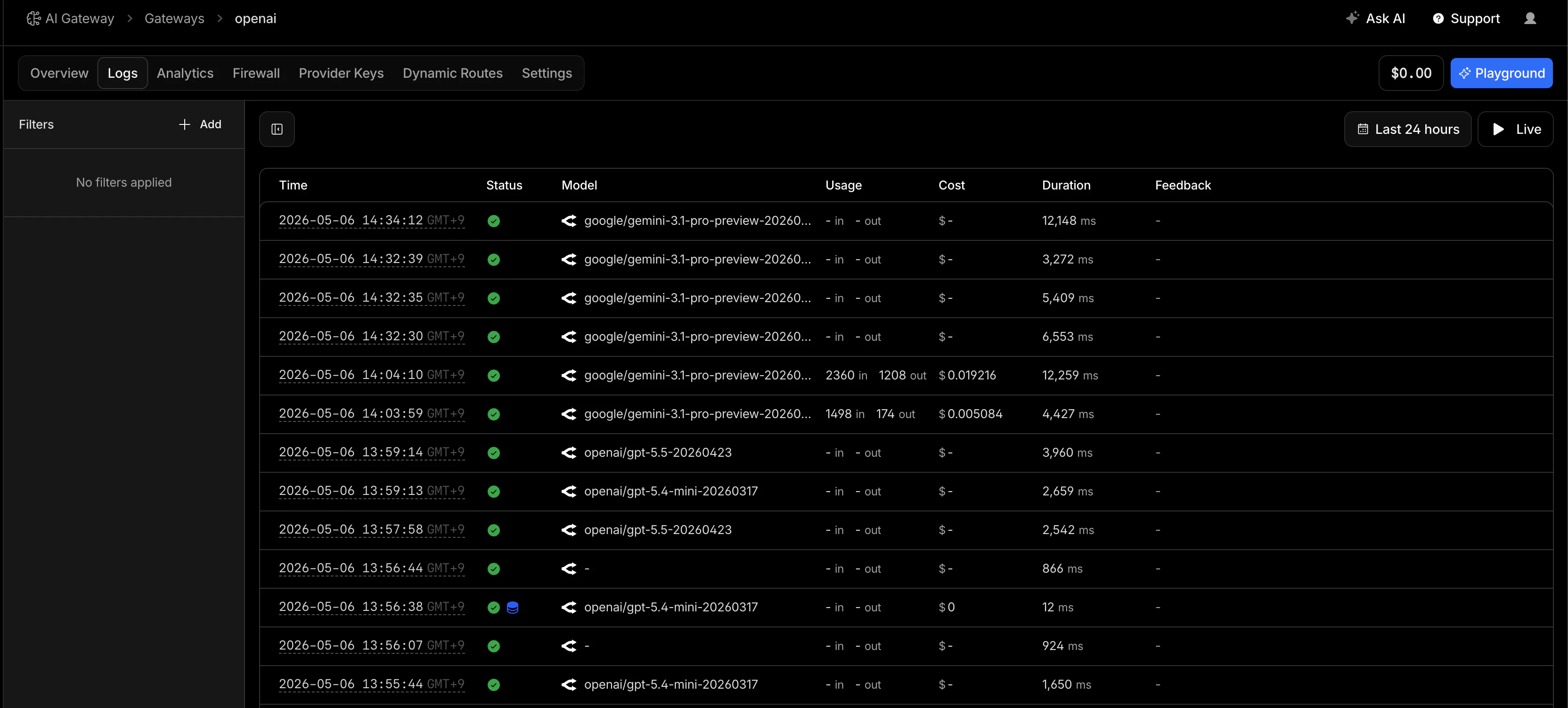Click the AI Gateway brain icon
The image size is (1568, 708).
tap(33, 19)
